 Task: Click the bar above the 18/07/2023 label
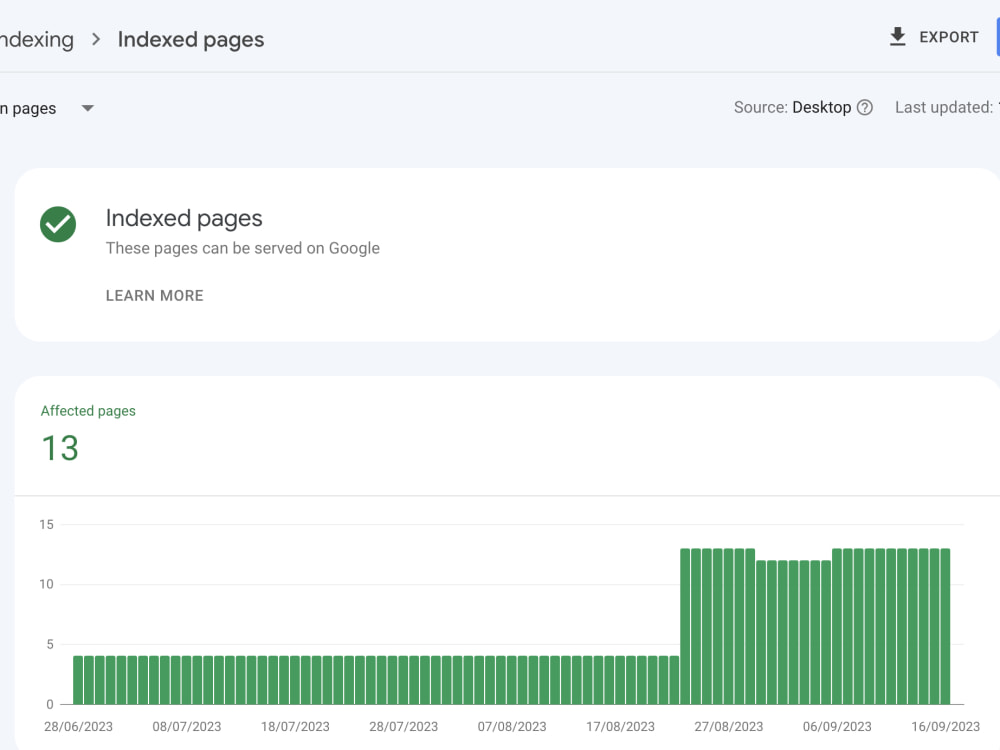[295, 680]
